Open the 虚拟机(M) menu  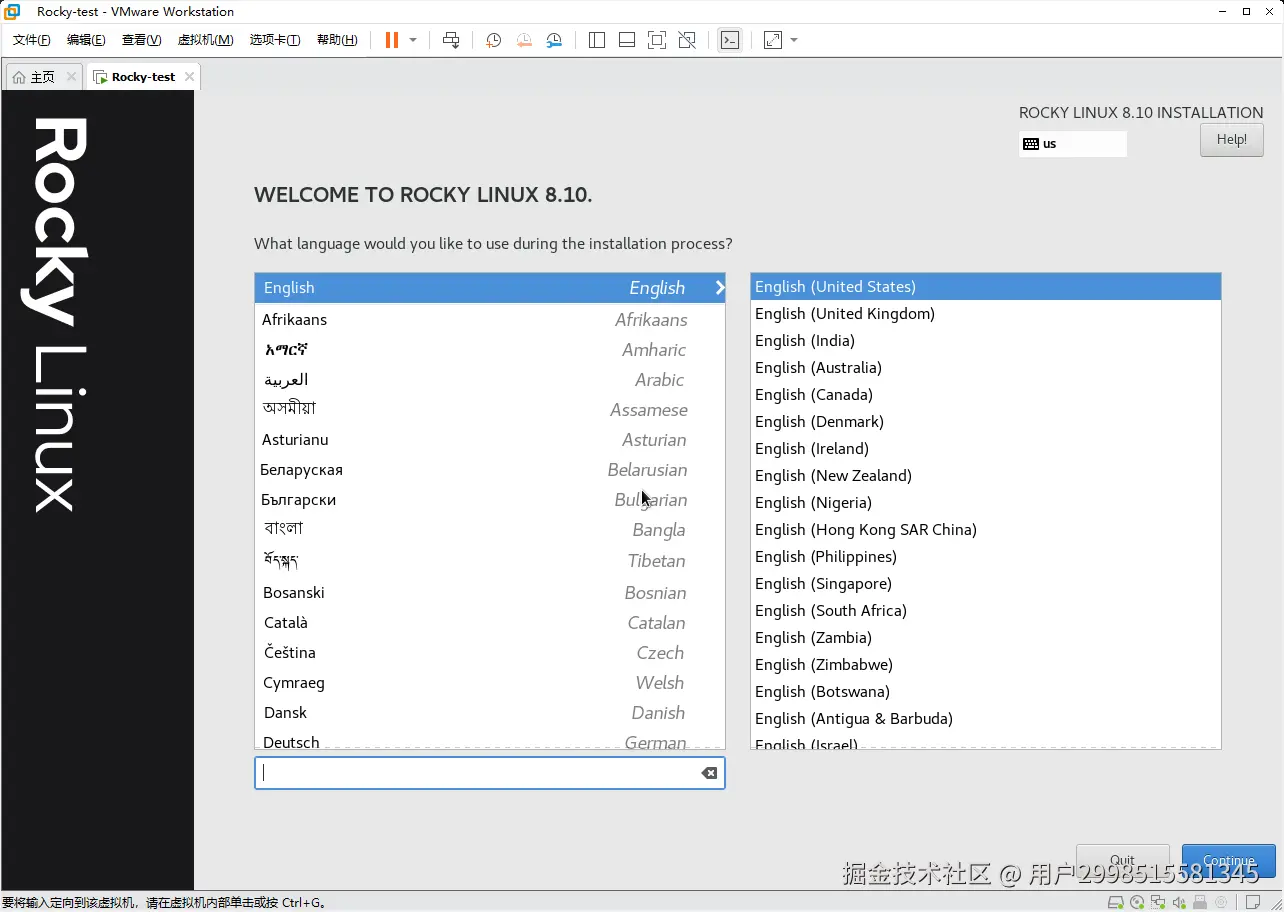pos(205,40)
